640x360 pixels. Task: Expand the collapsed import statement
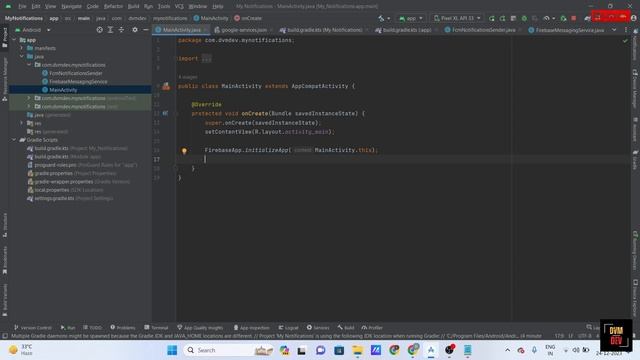[x=207, y=58]
